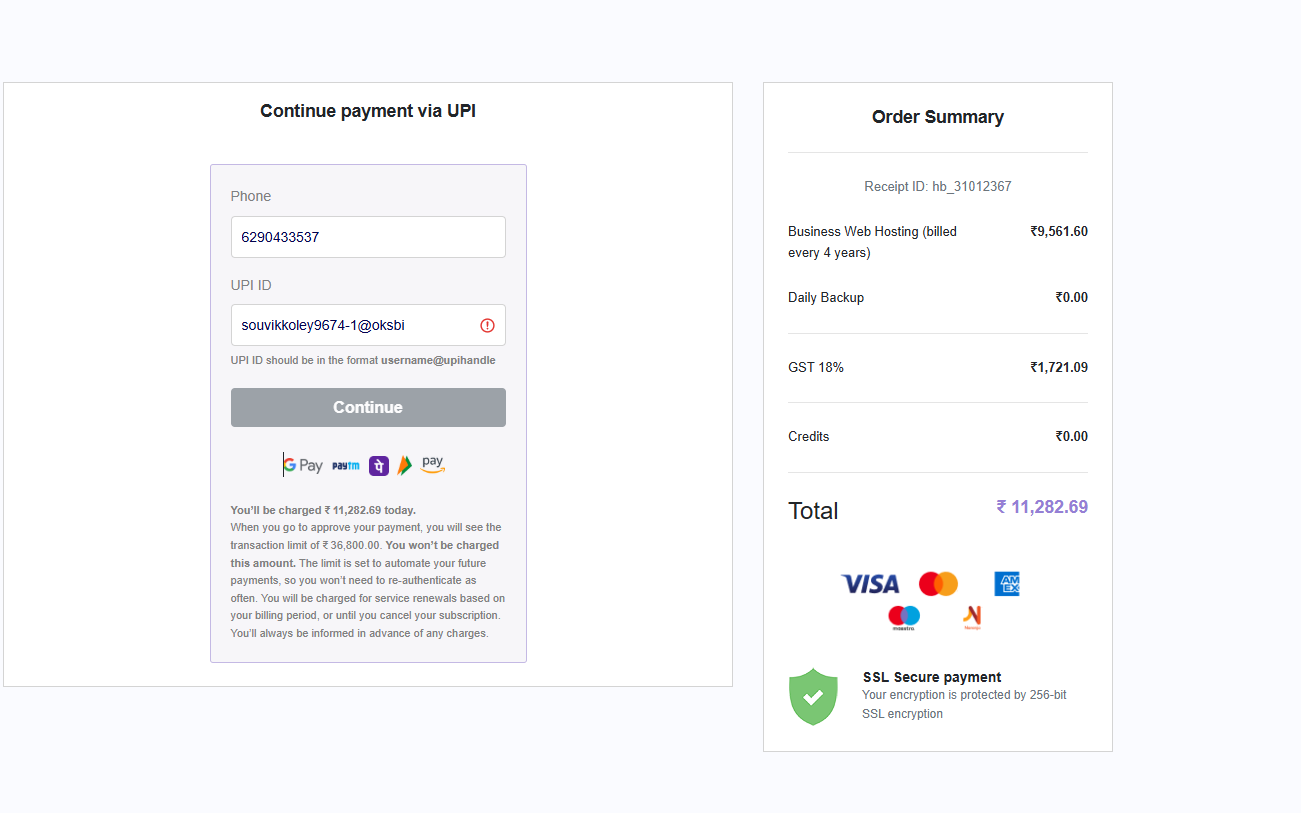Click the Visa card logo
1301x813 pixels.
(x=870, y=584)
